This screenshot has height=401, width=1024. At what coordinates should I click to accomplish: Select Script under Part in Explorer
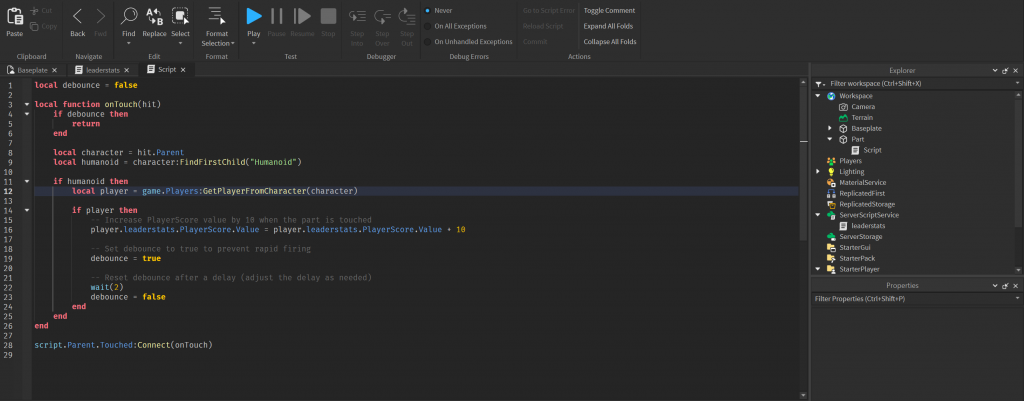pyautogui.click(x=872, y=150)
